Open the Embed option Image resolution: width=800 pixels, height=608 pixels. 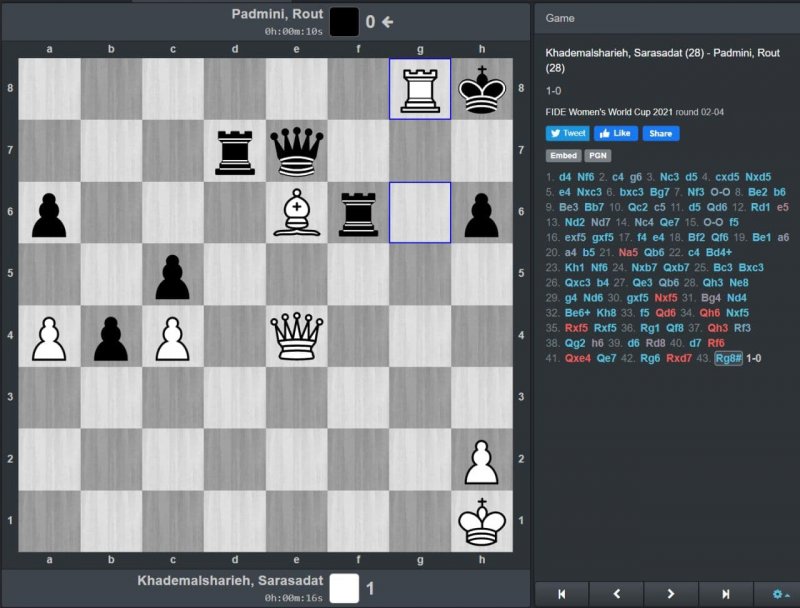(x=564, y=156)
